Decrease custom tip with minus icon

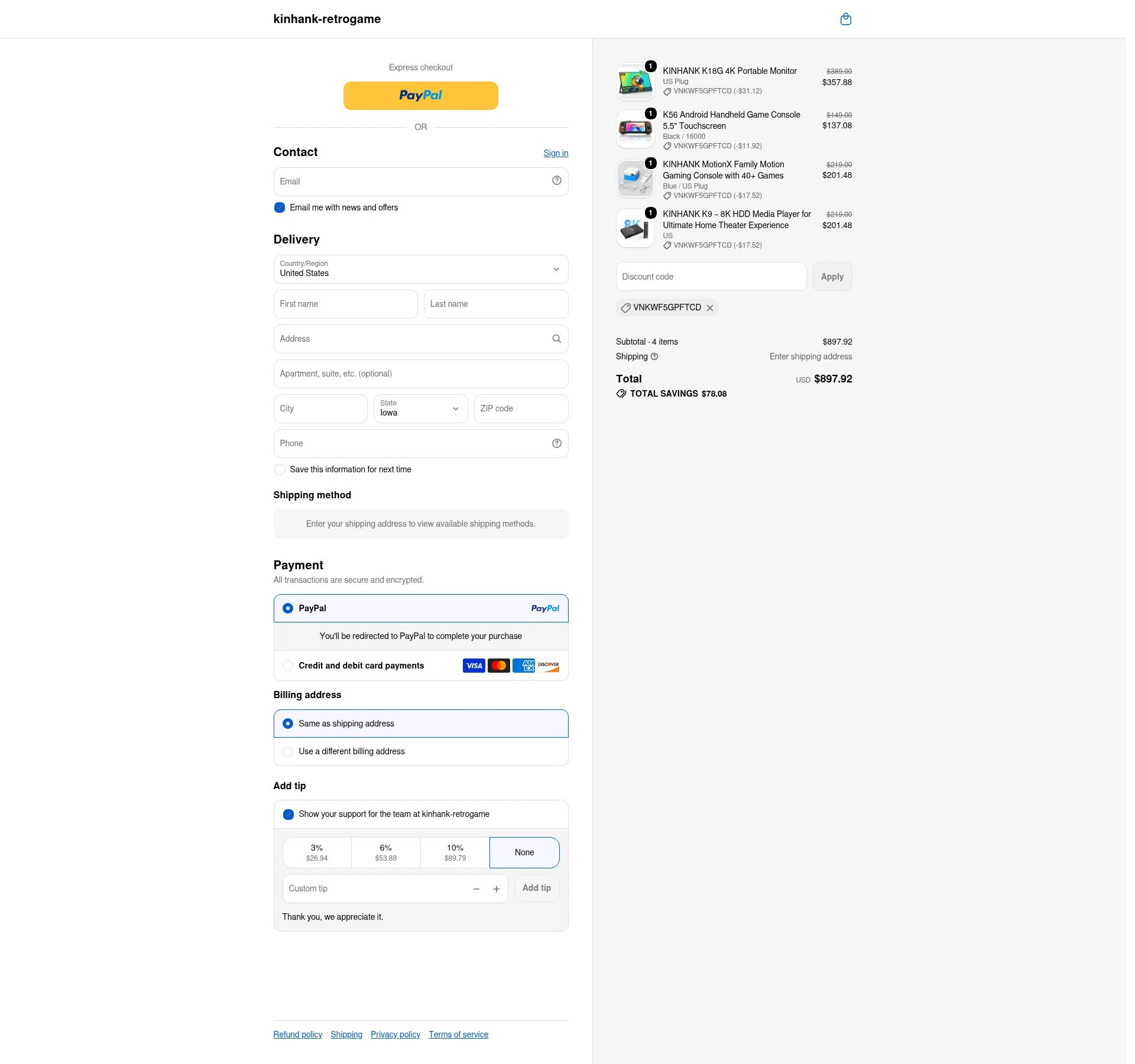coord(476,889)
